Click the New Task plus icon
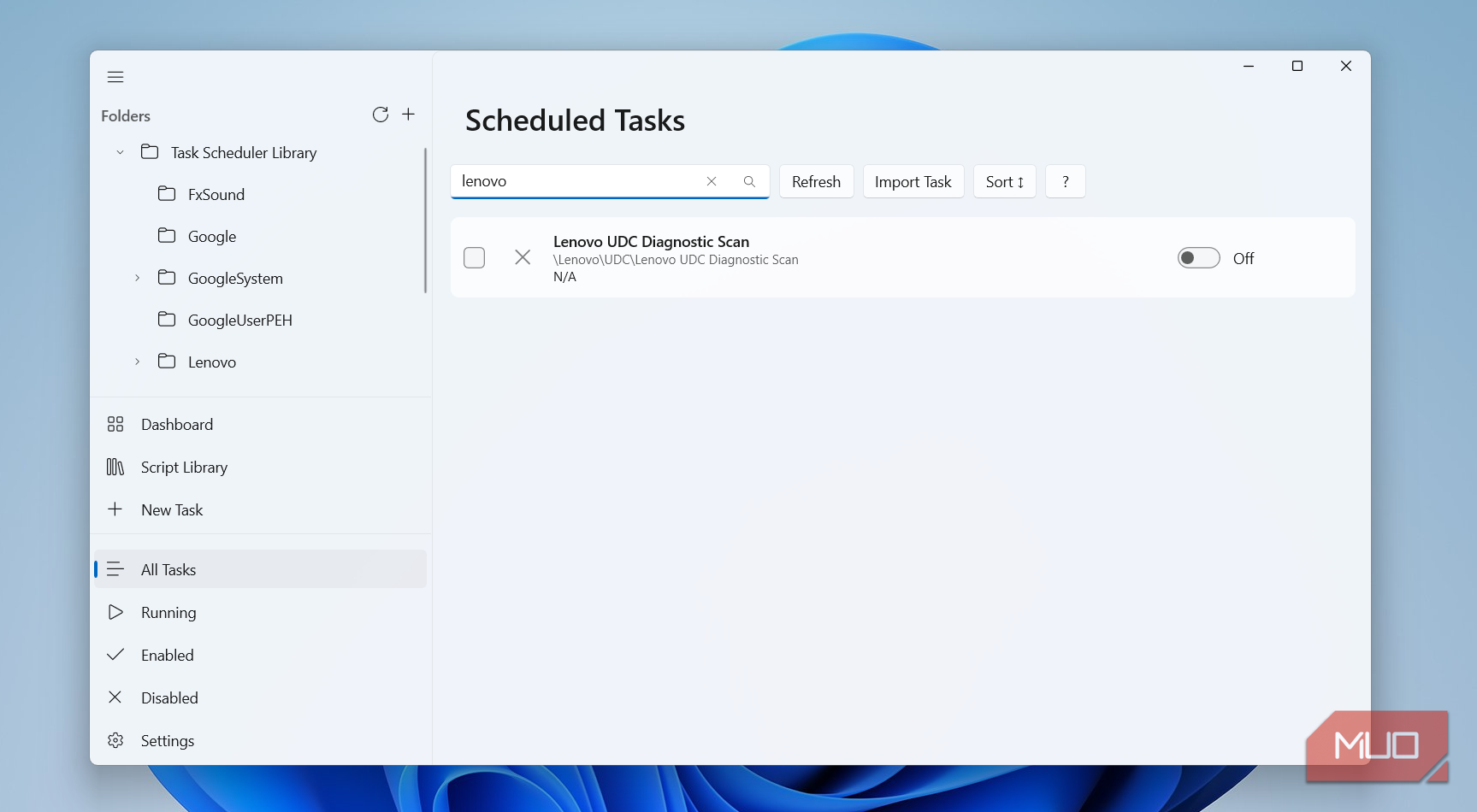Viewport: 1477px width, 812px height. pyautogui.click(x=115, y=509)
